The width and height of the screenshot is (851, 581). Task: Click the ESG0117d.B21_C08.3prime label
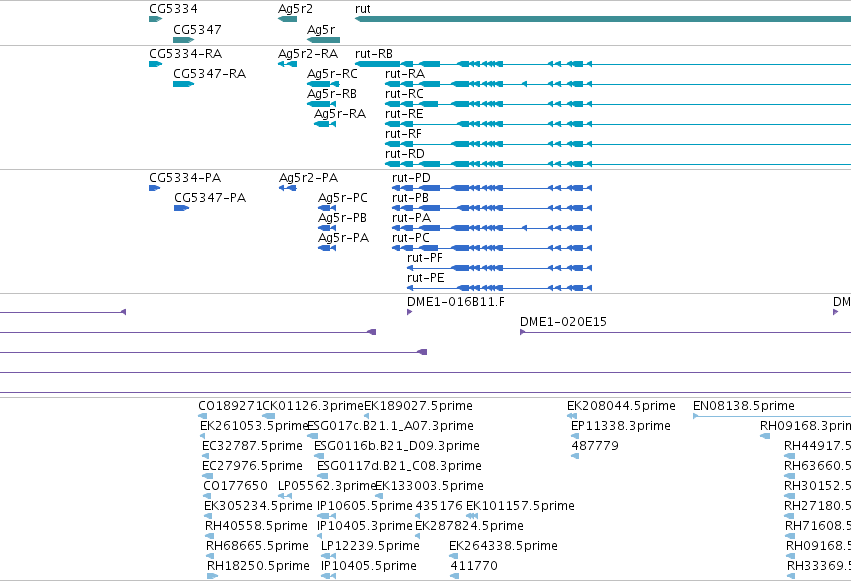pos(399,467)
